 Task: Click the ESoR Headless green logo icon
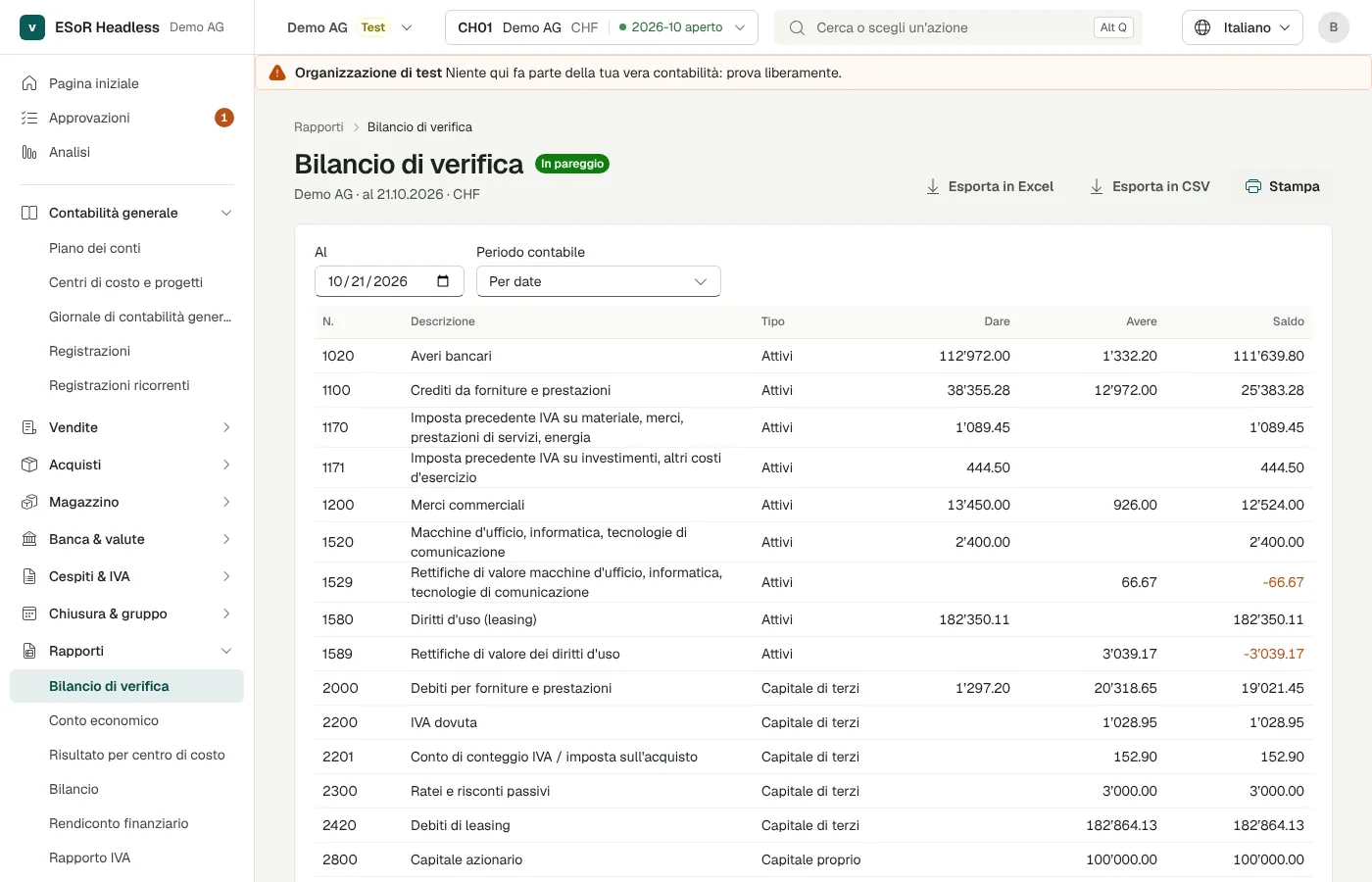(32, 27)
